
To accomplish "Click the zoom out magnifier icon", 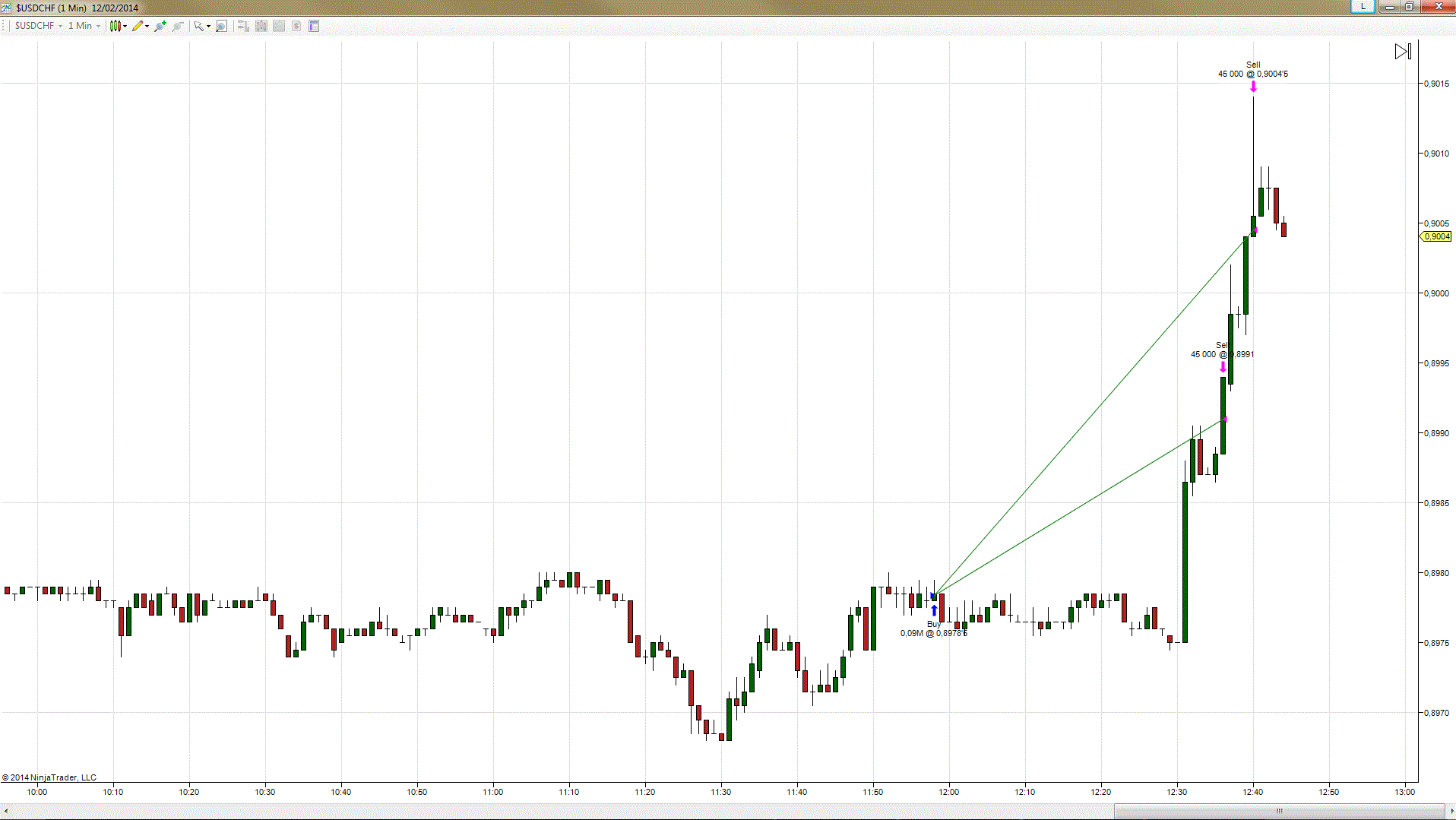I will (178, 26).
